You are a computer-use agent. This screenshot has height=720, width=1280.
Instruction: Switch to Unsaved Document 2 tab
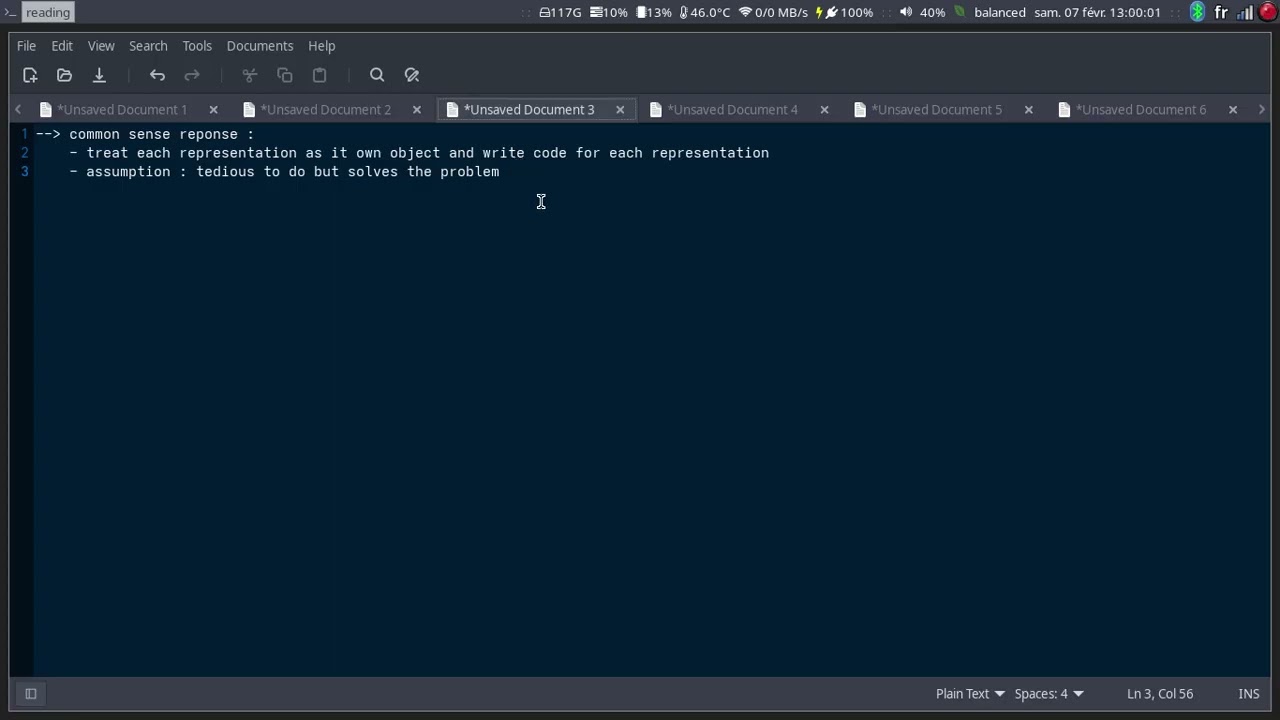pos(326,110)
